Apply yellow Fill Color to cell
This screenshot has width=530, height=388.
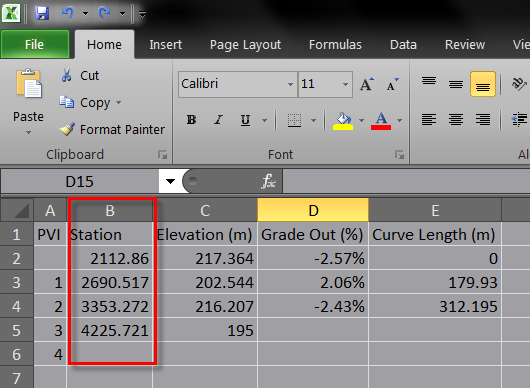point(343,121)
